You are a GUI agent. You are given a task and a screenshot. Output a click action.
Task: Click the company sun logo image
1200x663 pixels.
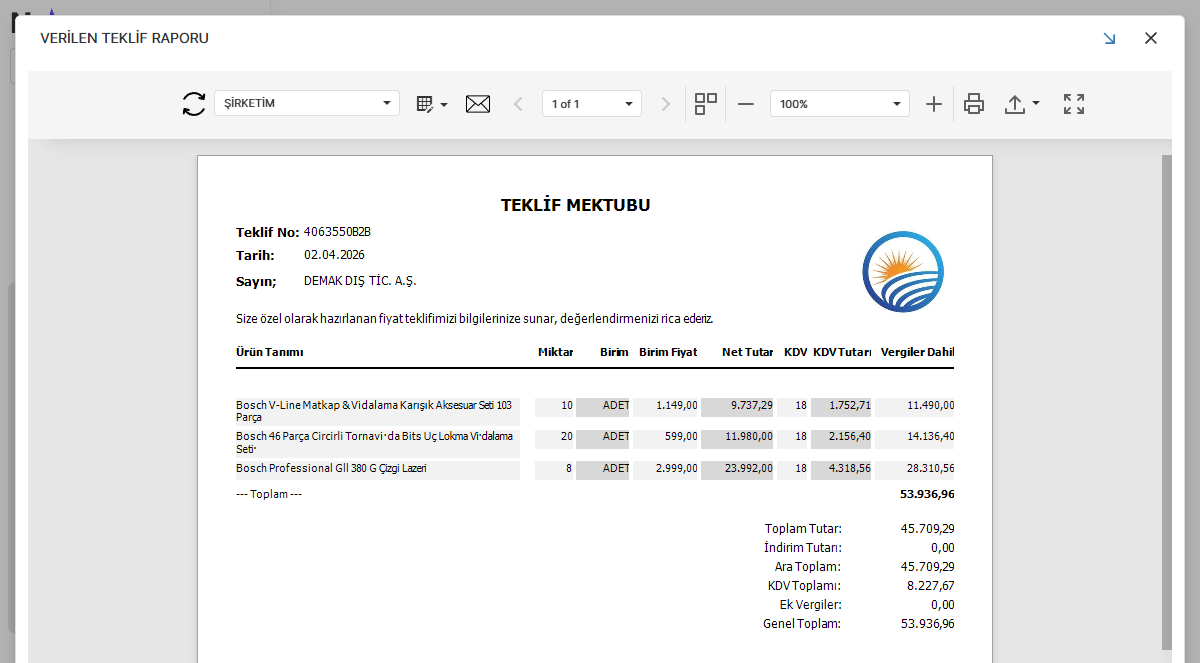903,272
